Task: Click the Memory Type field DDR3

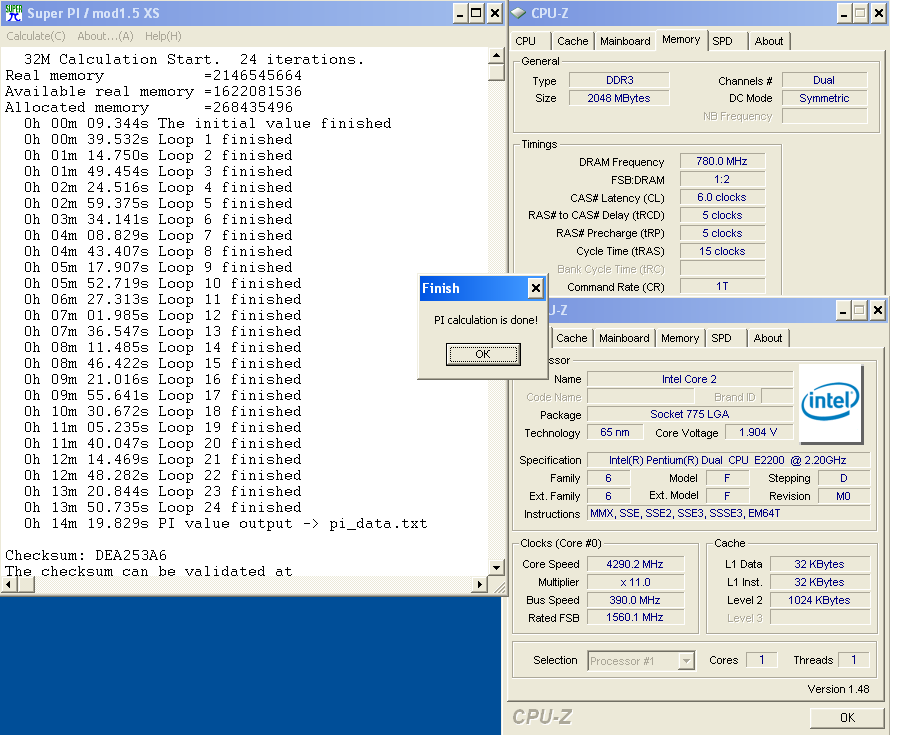Action: (619, 80)
